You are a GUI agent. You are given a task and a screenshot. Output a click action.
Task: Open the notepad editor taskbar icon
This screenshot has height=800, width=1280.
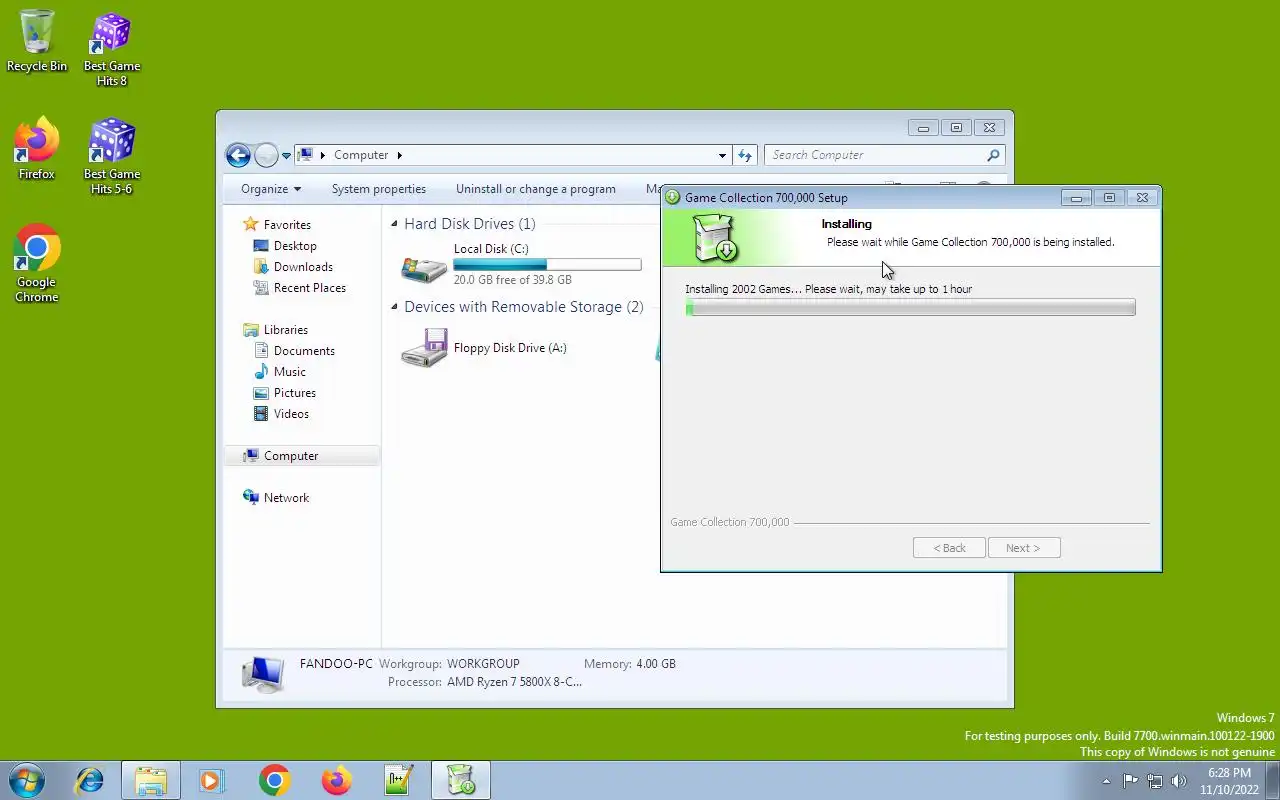point(399,780)
